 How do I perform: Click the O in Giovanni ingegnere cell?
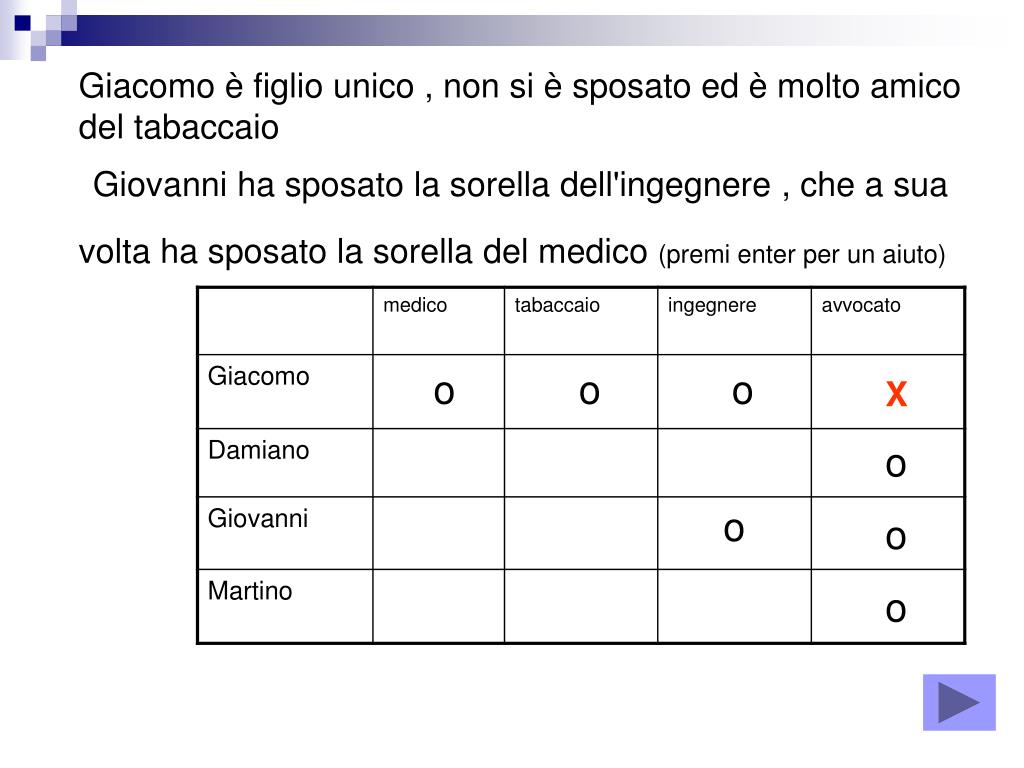pyautogui.click(x=734, y=530)
